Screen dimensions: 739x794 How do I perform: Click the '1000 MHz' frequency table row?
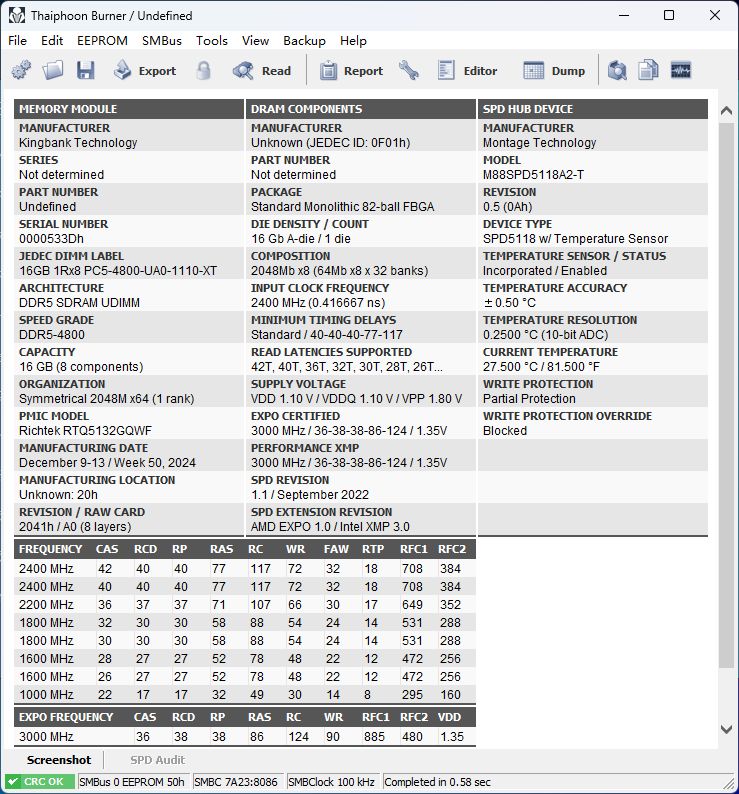coord(245,695)
